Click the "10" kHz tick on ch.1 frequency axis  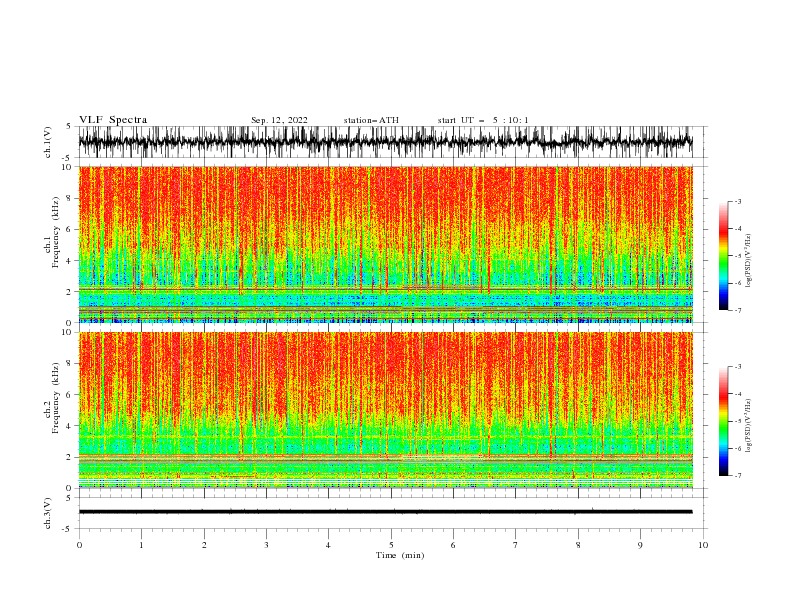click(x=69, y=167)
